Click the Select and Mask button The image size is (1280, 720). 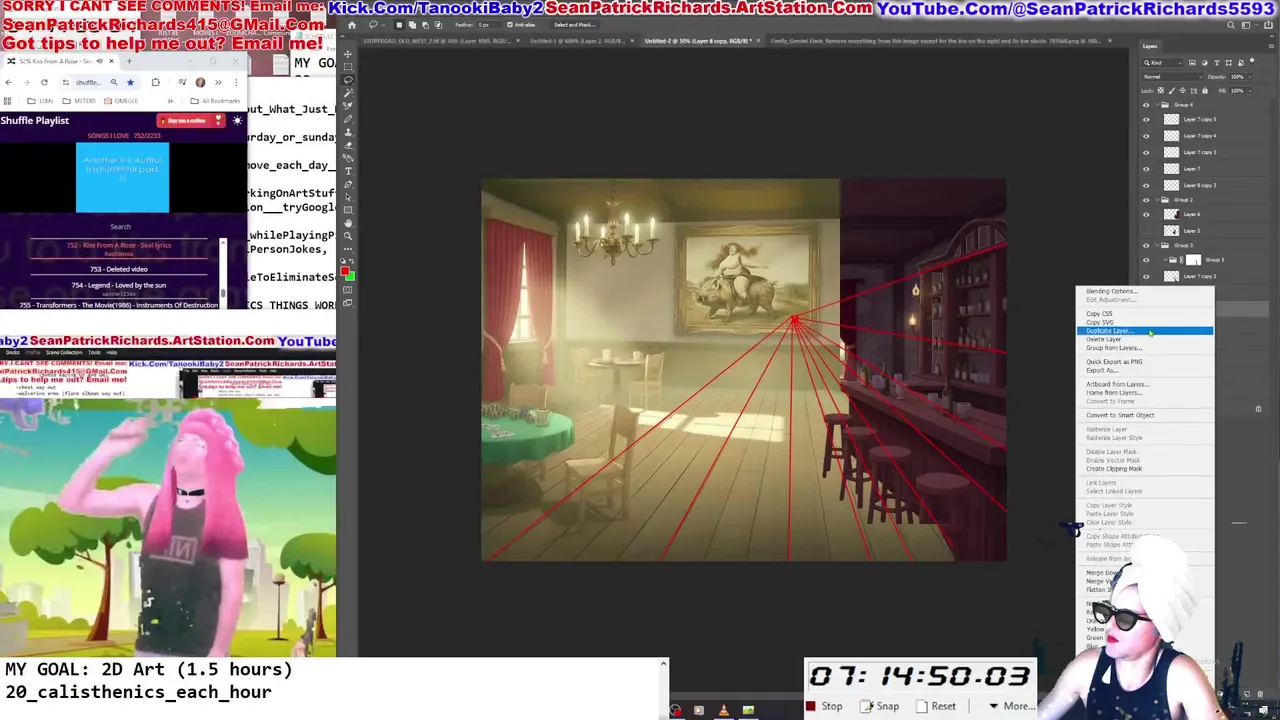574,25
